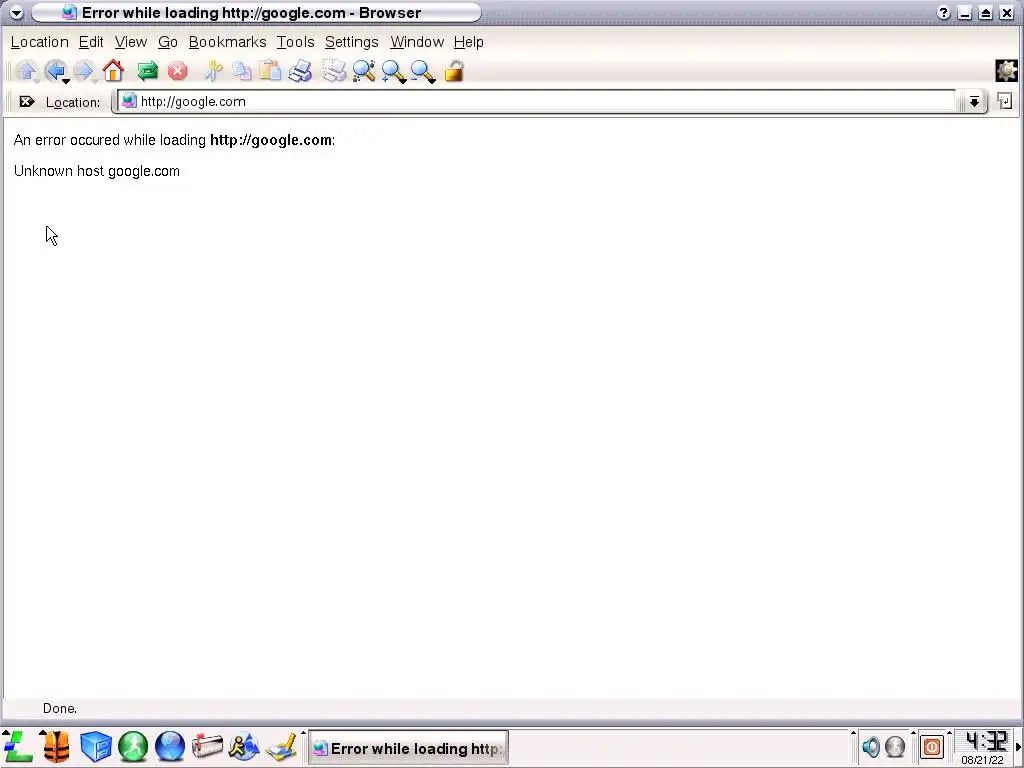Clear the location bar with the X arrow icon
Screen dimensions: 1024x768
pyautogui.click(x=27, y=102)
